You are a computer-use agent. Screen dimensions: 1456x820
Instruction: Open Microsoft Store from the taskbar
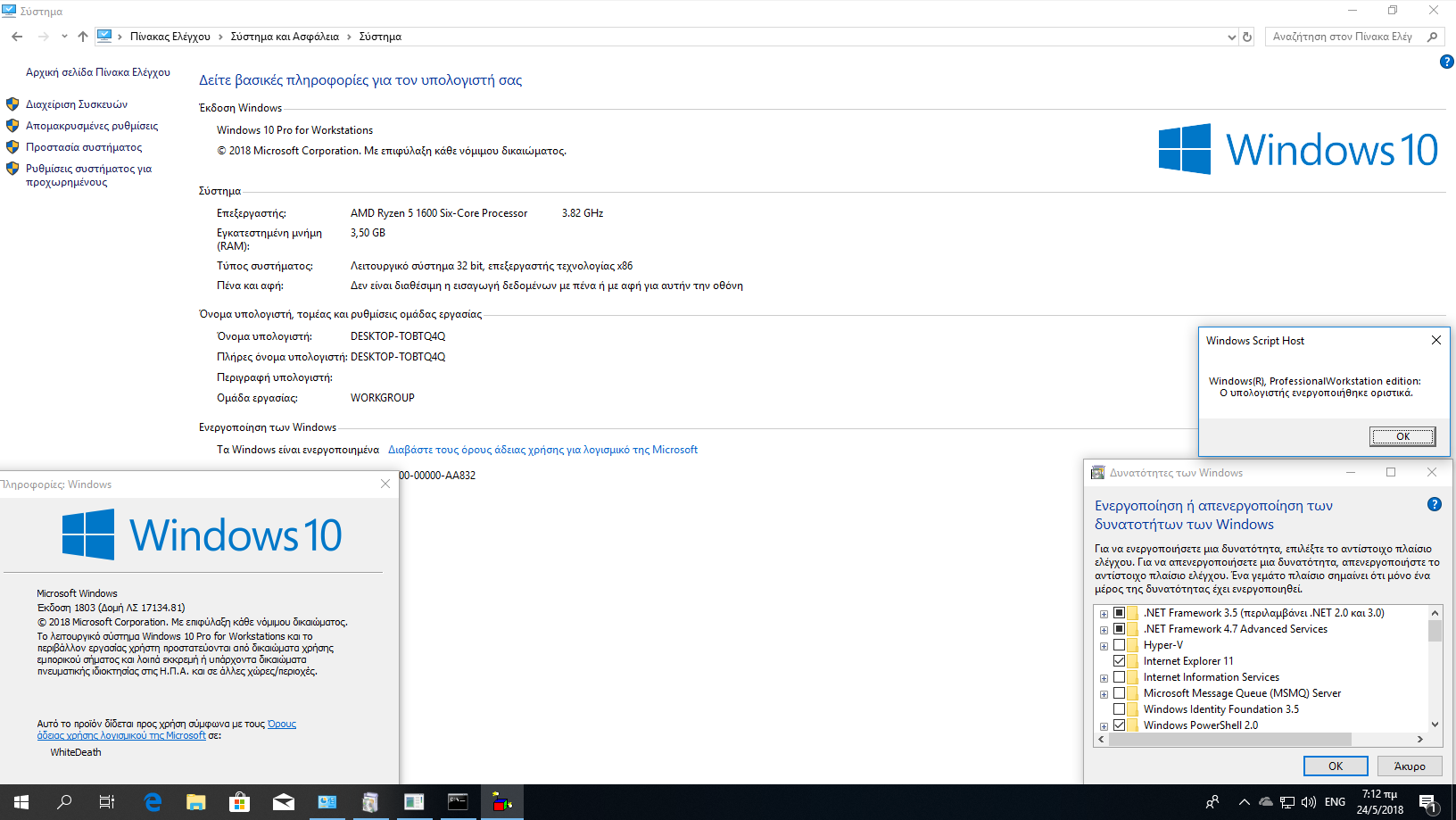tap(239, 802)
